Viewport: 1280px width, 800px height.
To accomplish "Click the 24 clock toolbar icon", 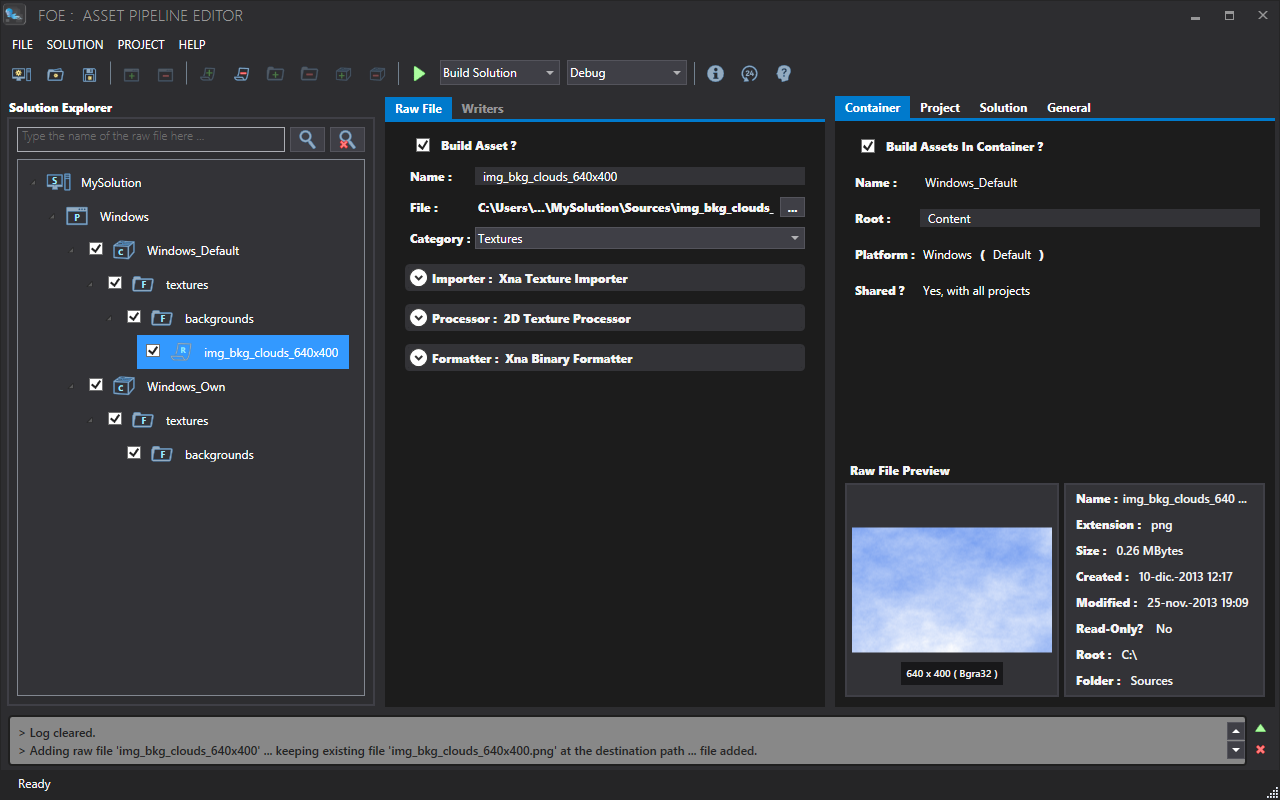I will [749, 73].
